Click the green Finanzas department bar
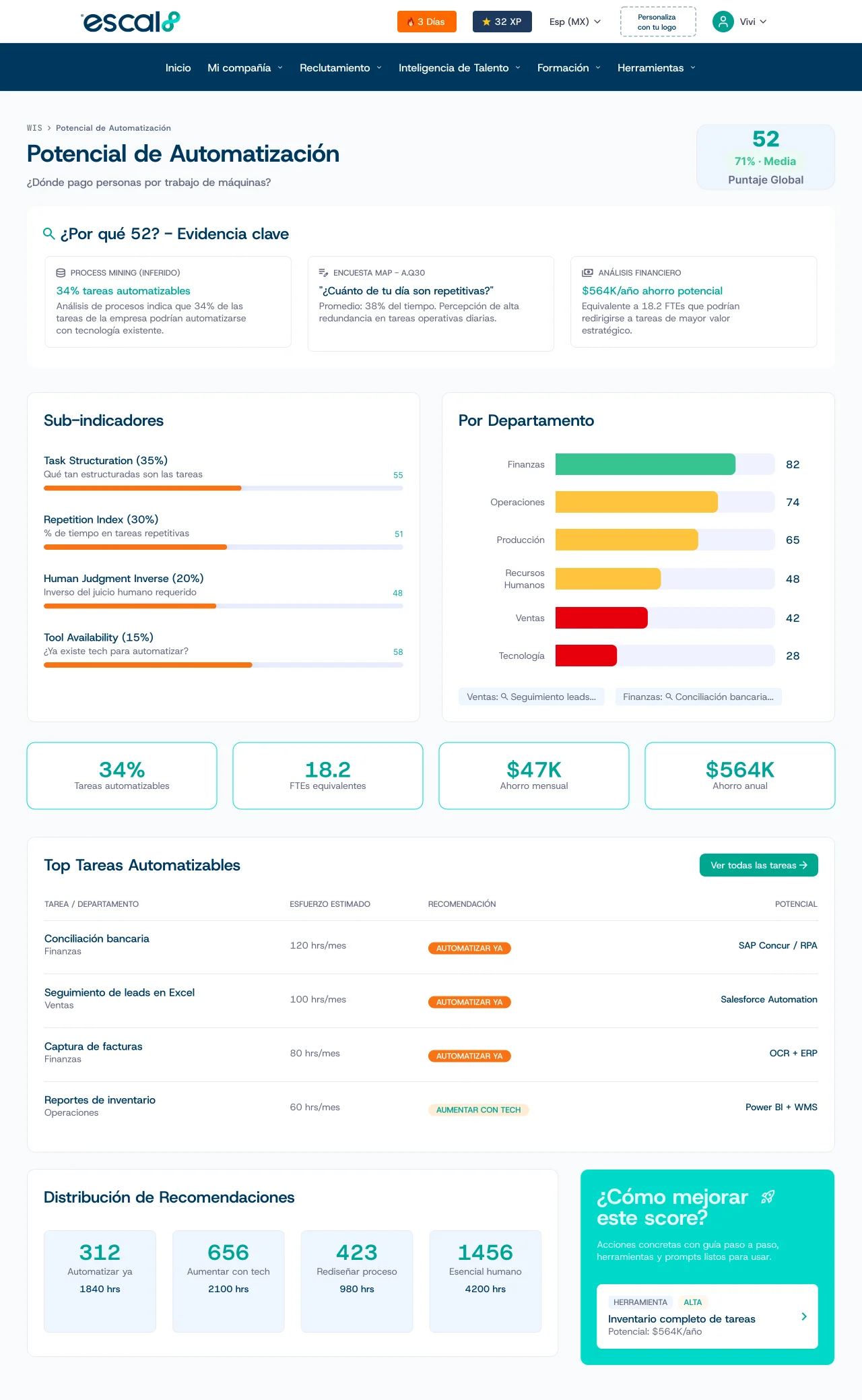The height and width of the screenshot is (1400, 862). 645,464
